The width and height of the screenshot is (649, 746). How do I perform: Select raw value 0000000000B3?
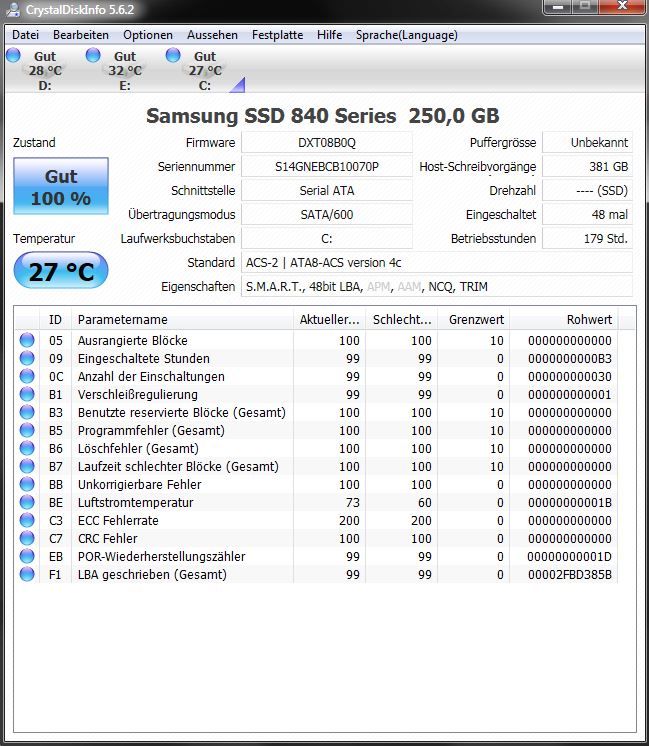point(570,359)
